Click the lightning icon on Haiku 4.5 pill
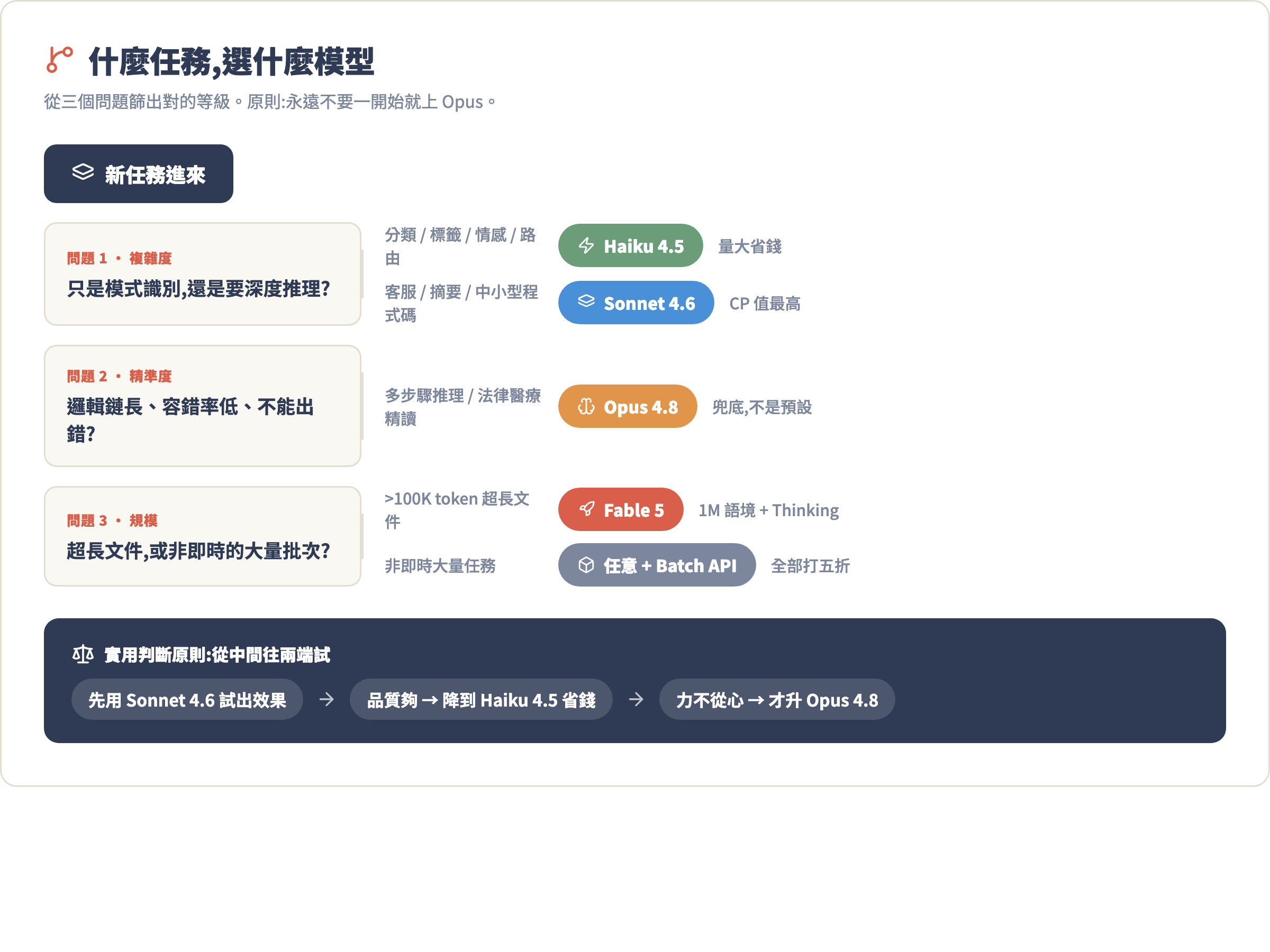 pos(586,245)
